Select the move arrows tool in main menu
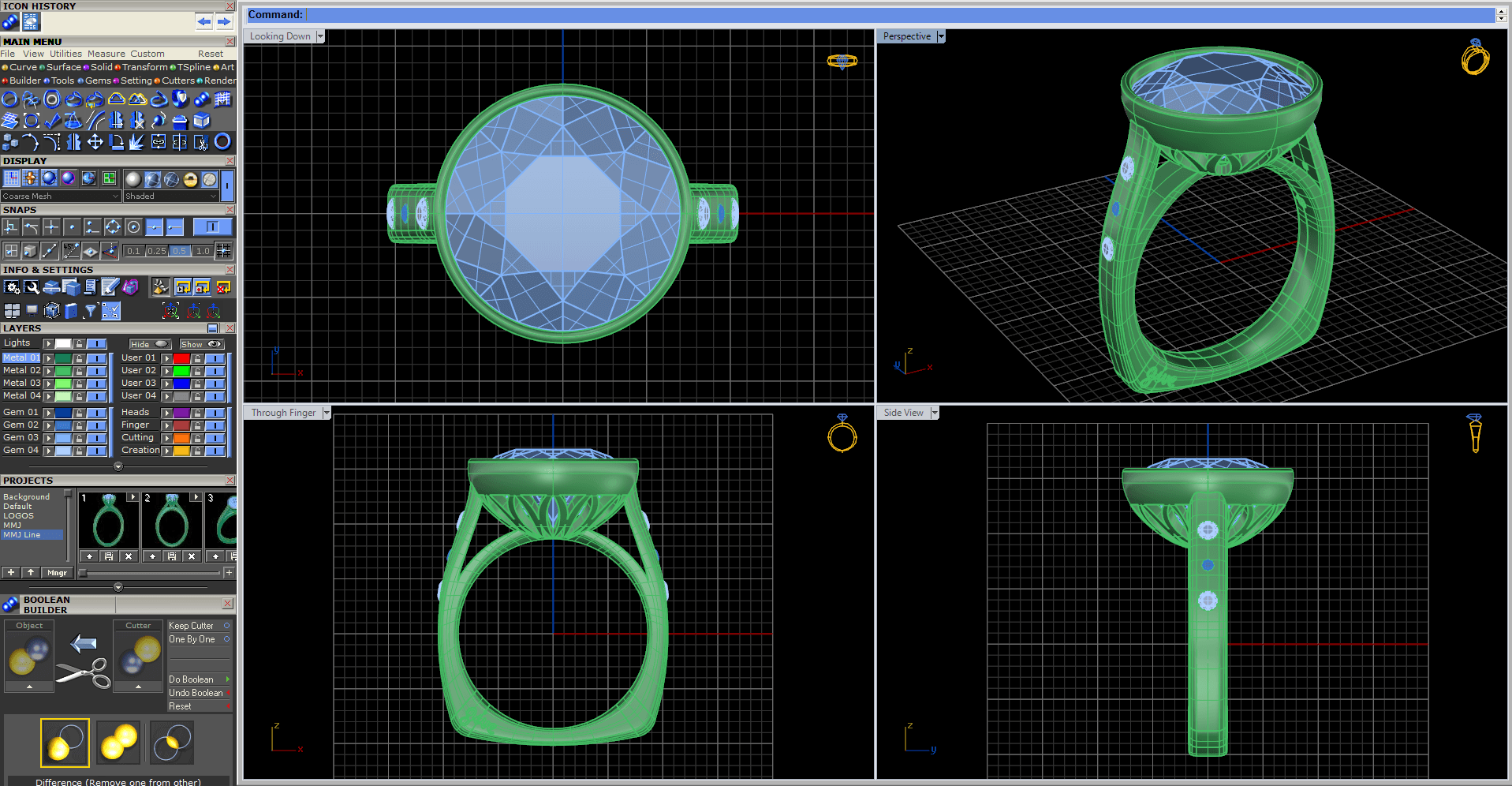The height and width of the screenshot is (786, 1512). (95, 142)
